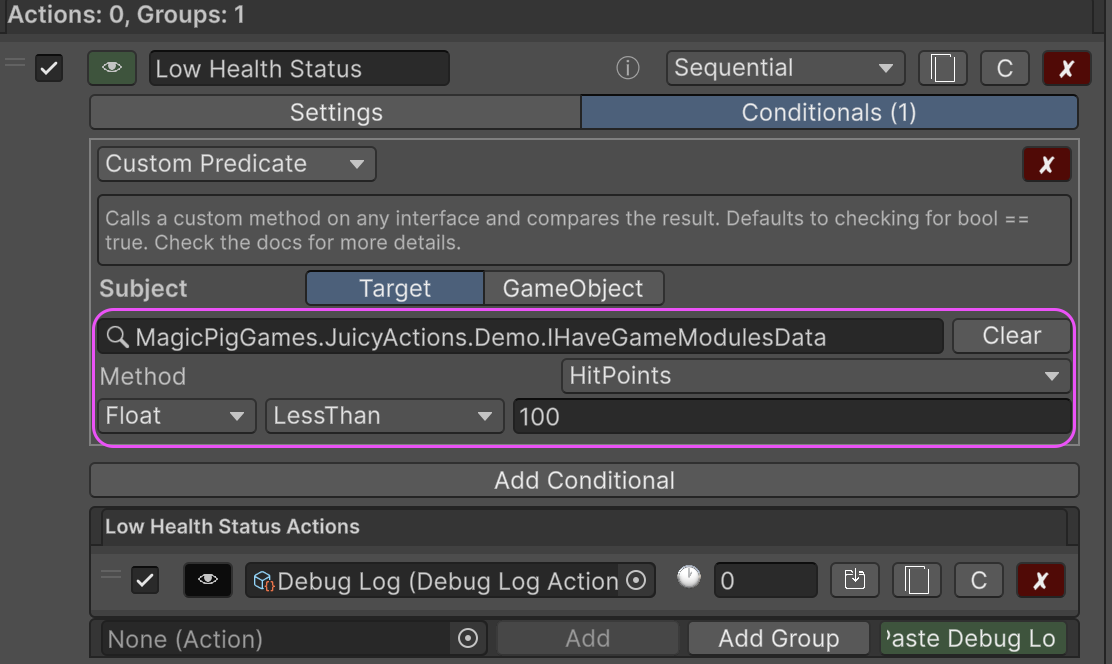This screenshot has width=1112, height=664.
Task: Open the Sequential execution mode dropdown
Action: coord(785,68)
